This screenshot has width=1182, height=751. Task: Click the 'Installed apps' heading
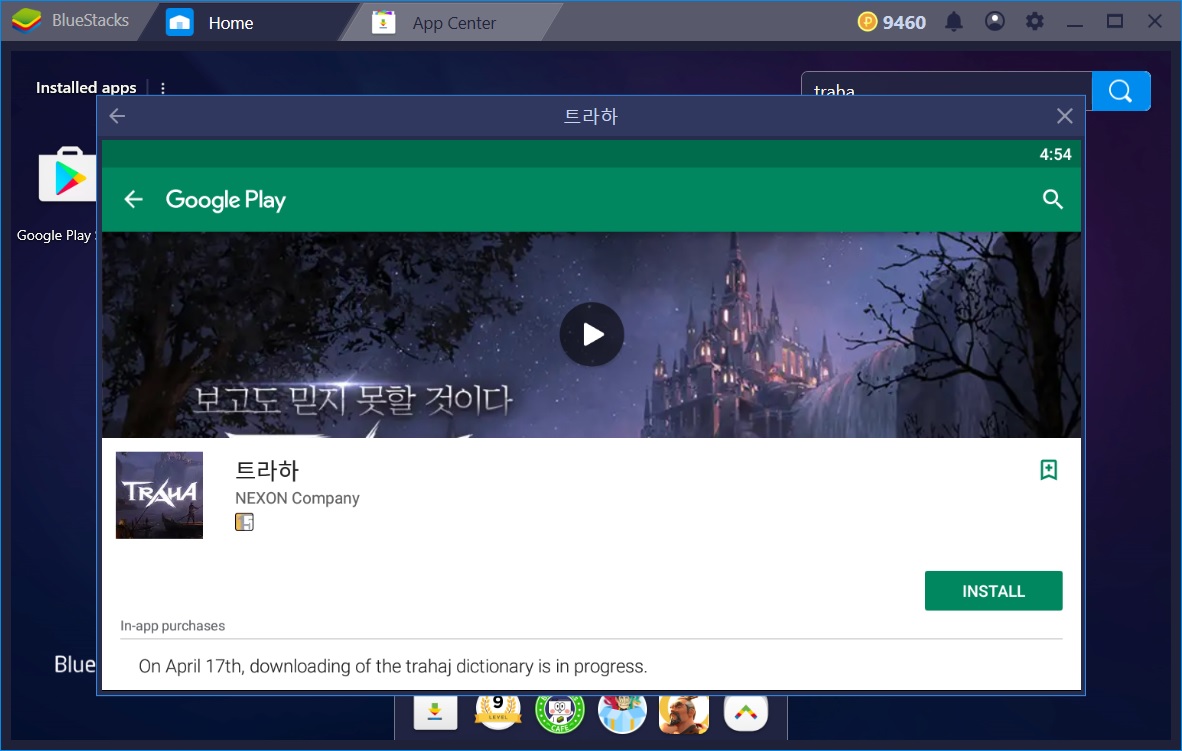[86, 87]
